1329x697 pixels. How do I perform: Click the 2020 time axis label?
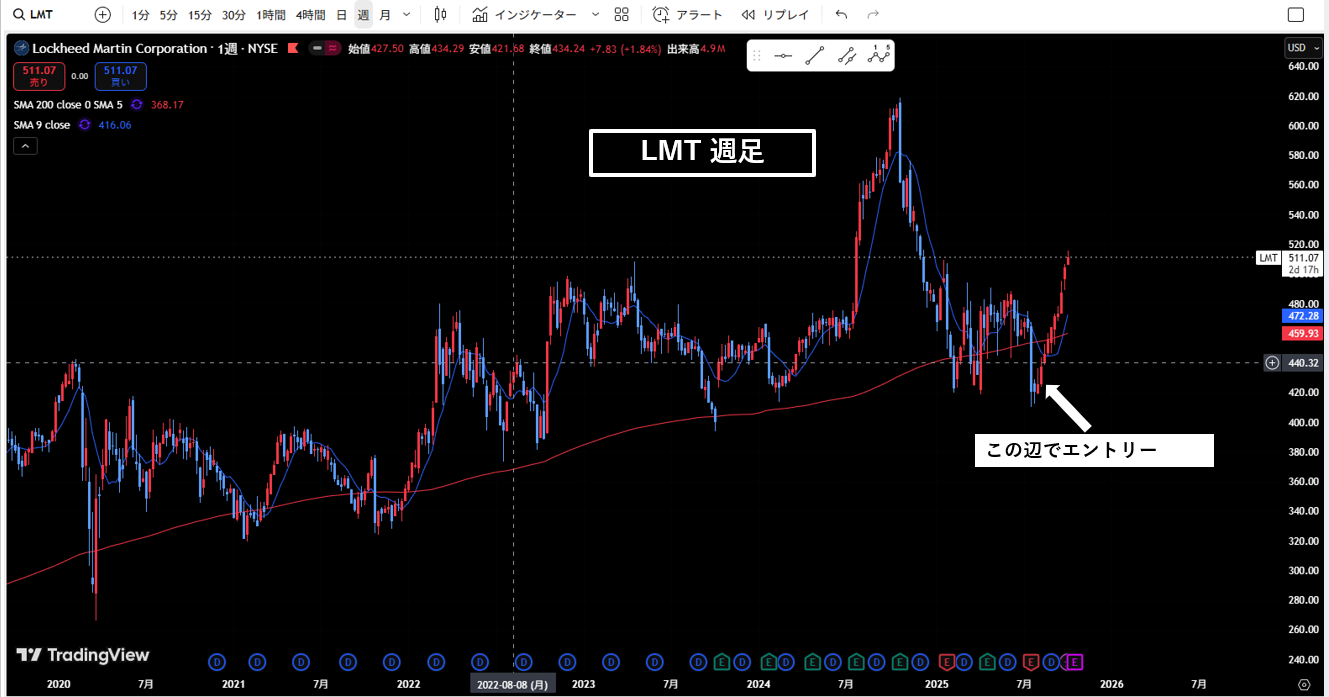pos(59,684)
